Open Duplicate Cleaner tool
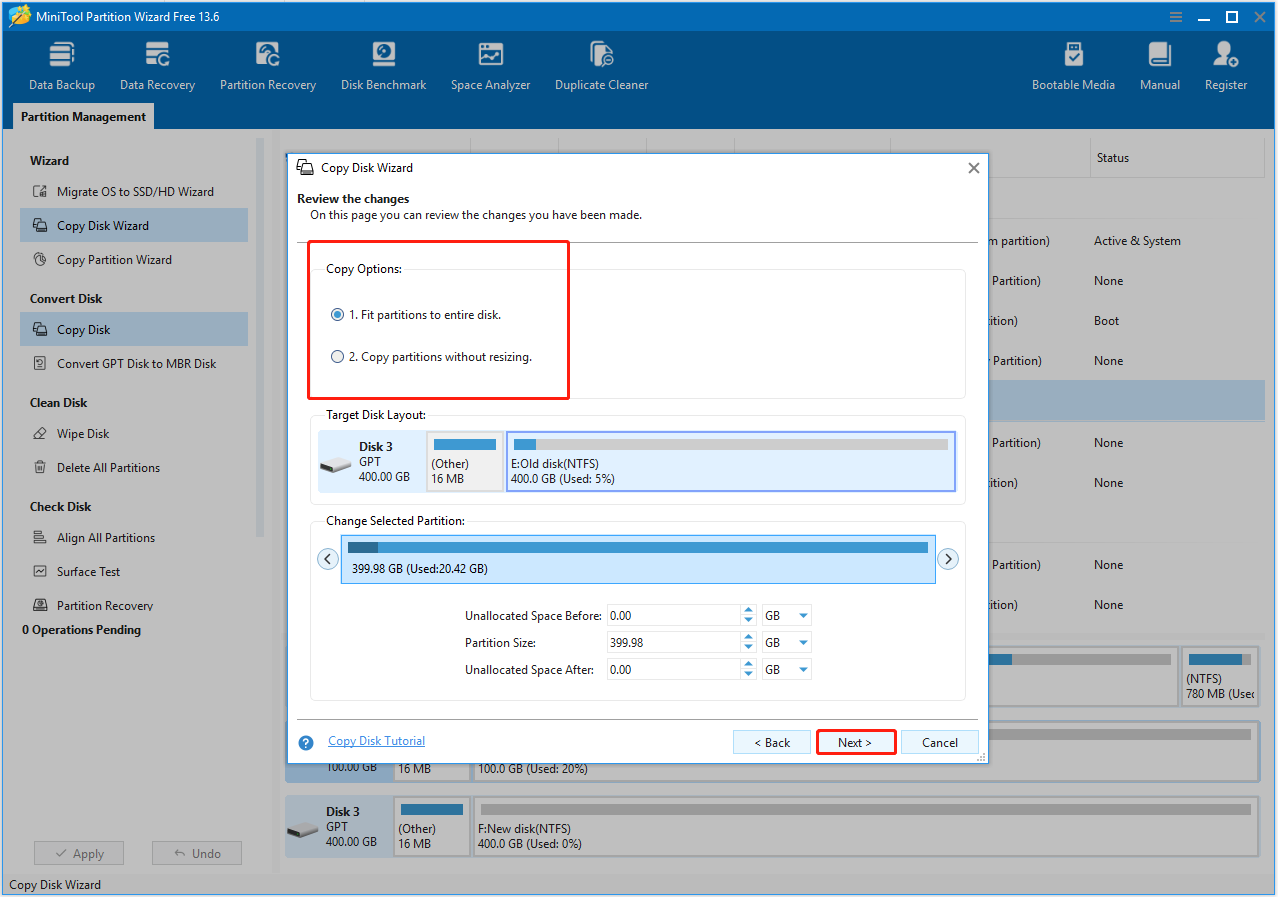The image size is (1278, 897). click(602, 66)
